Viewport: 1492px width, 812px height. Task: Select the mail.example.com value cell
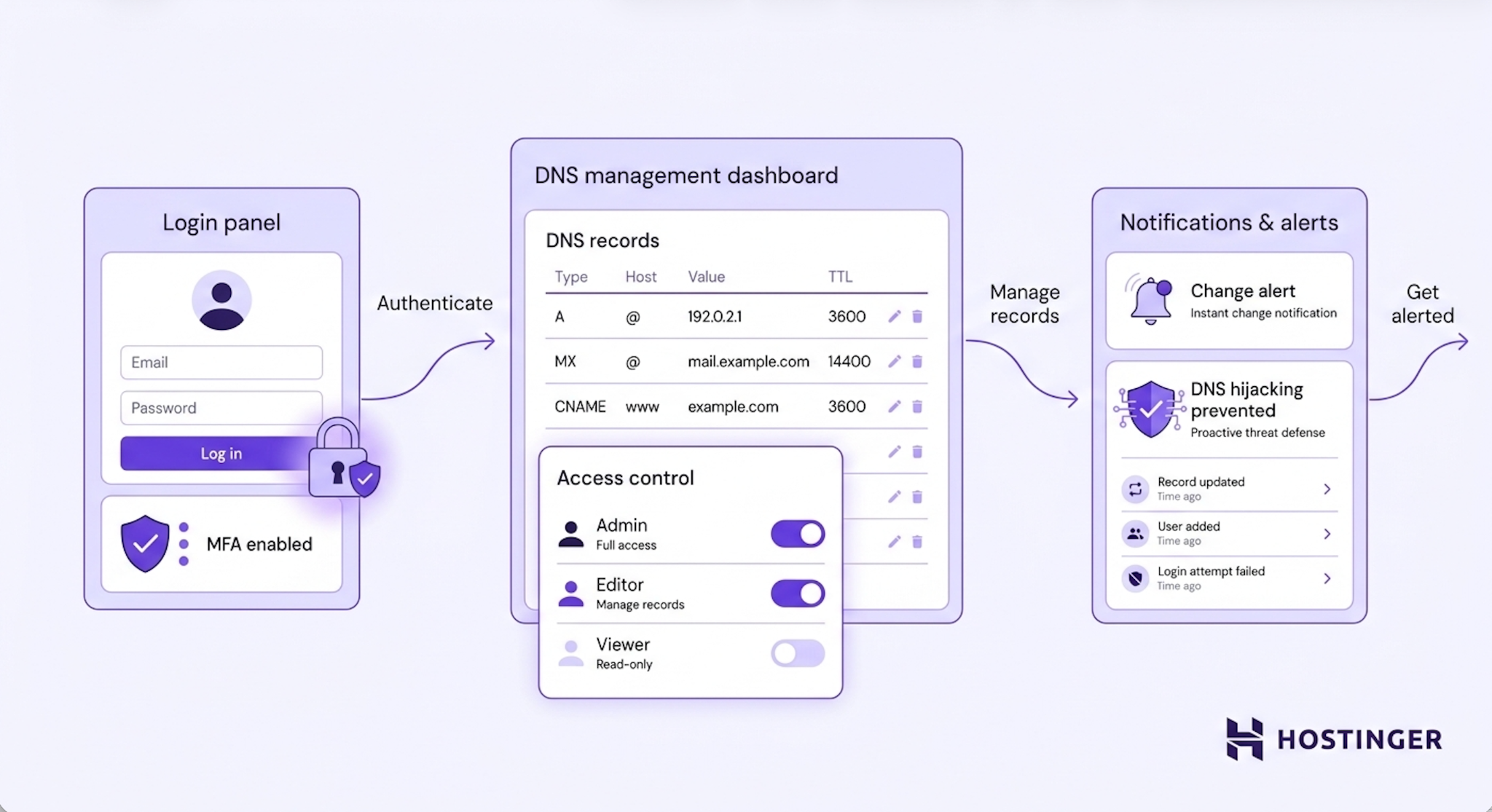[748, 361]
